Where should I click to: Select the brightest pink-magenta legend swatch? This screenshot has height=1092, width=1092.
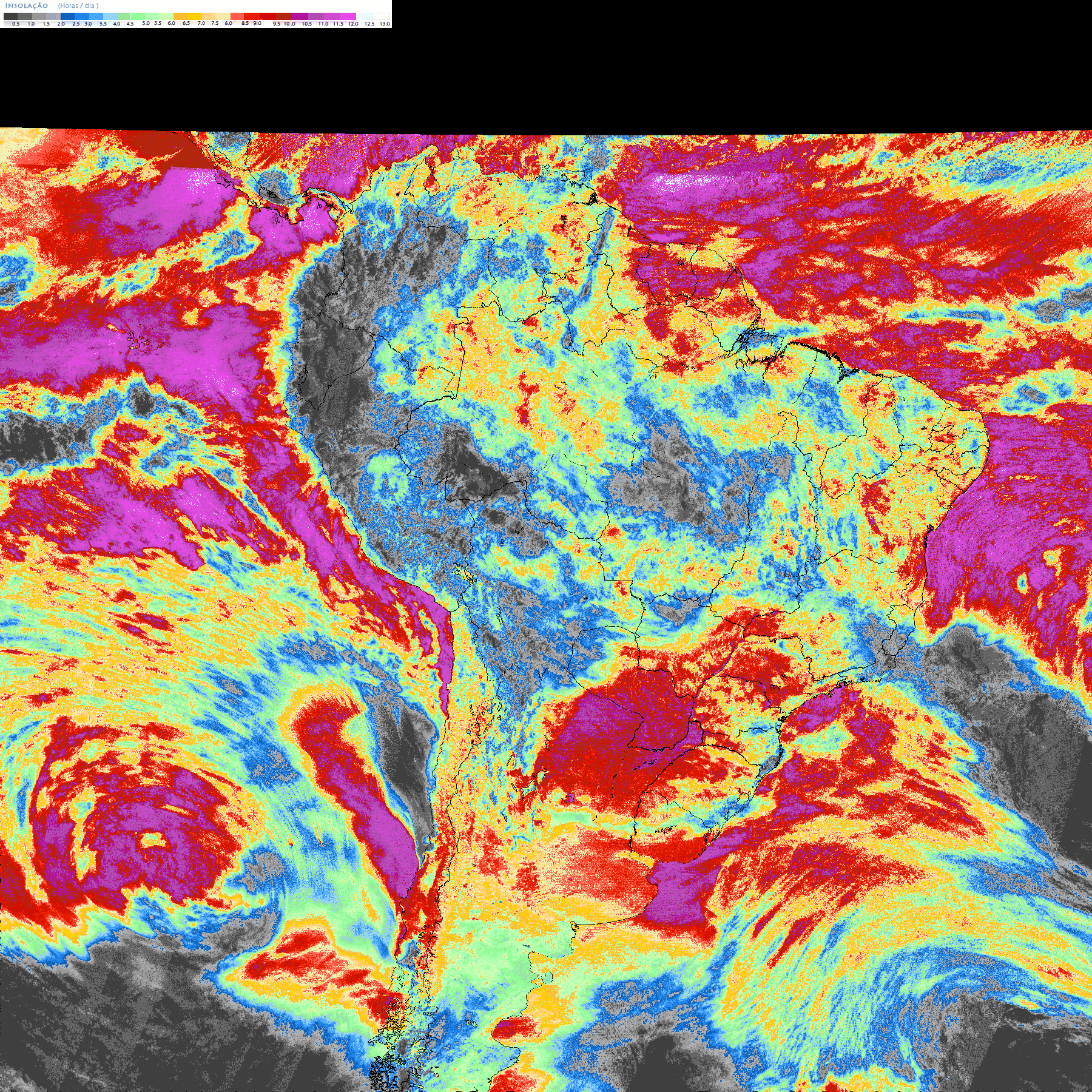point(348,16)
